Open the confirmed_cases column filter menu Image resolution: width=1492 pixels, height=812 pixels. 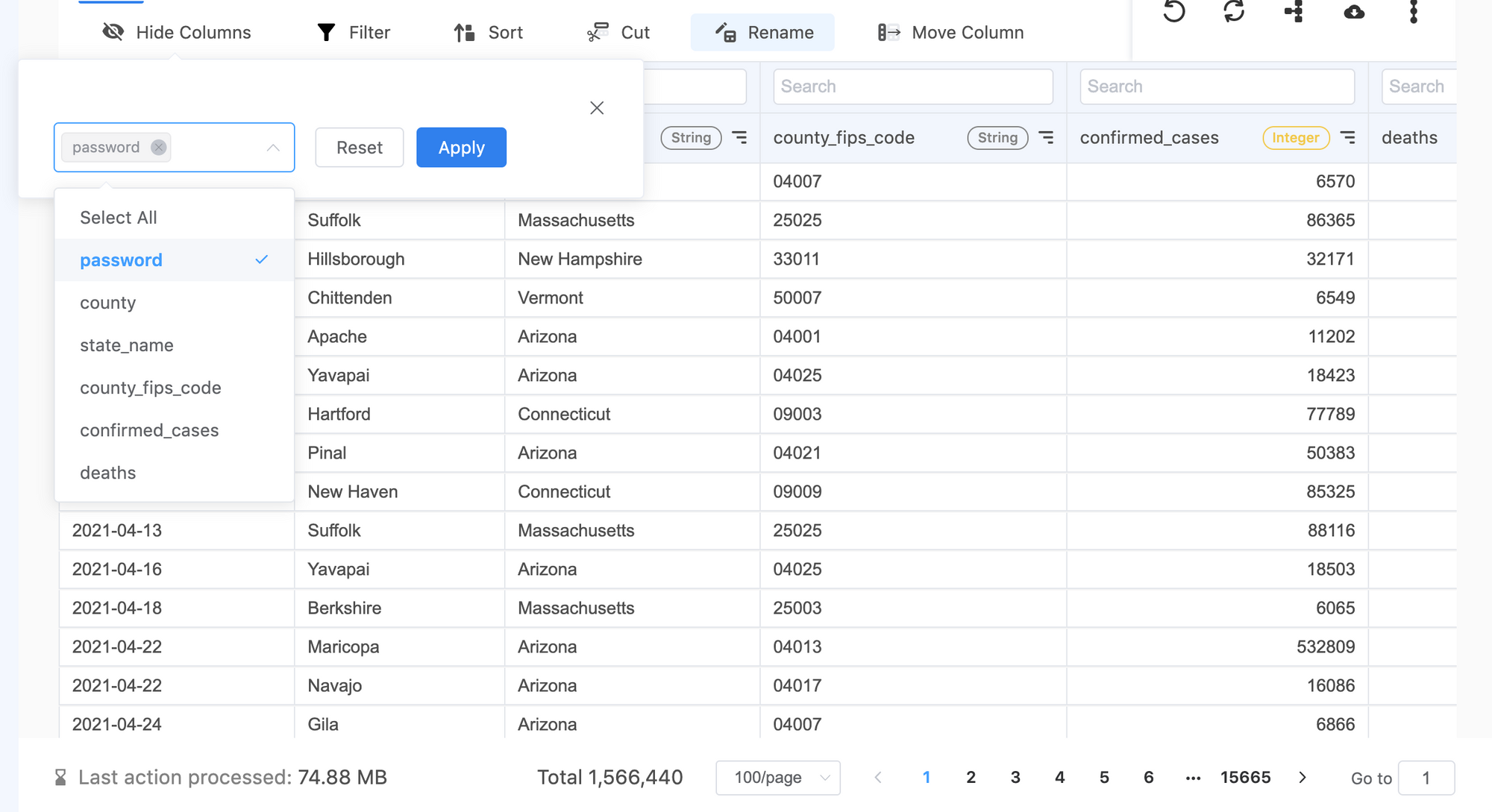point(1349,138)
